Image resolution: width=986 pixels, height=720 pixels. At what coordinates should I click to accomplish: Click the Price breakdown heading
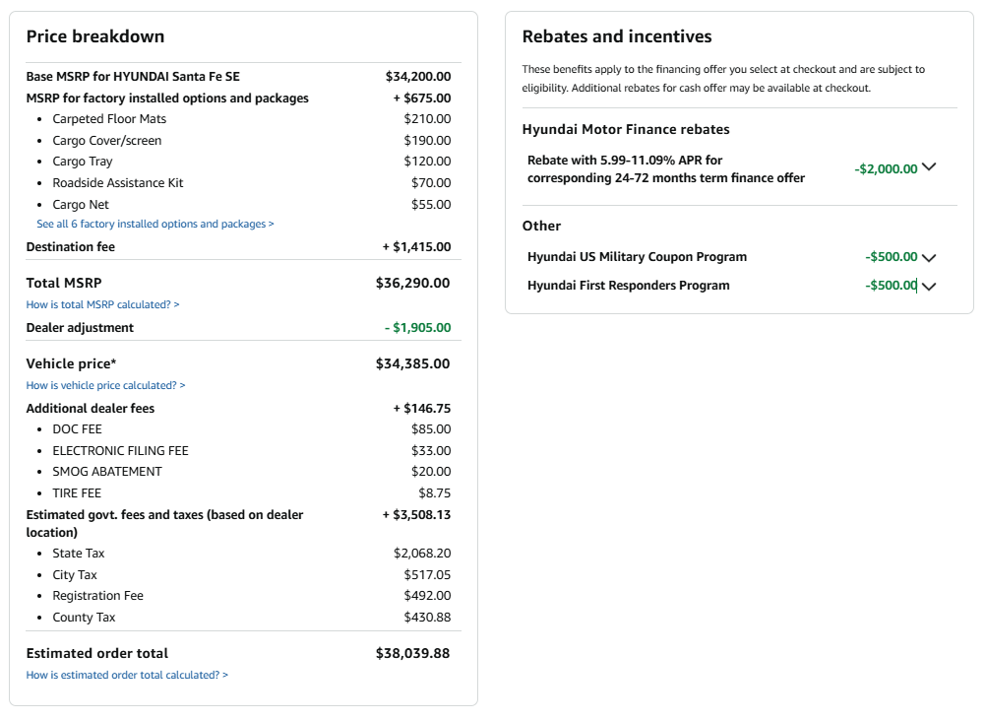(x=95, y=36)
